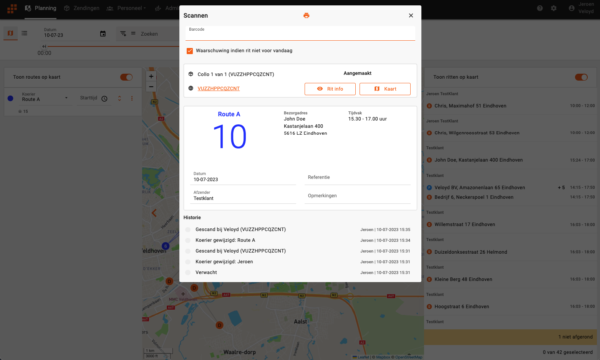600x360 pixels.
Task: Switch to map view icon
Action: pos(10,33)
